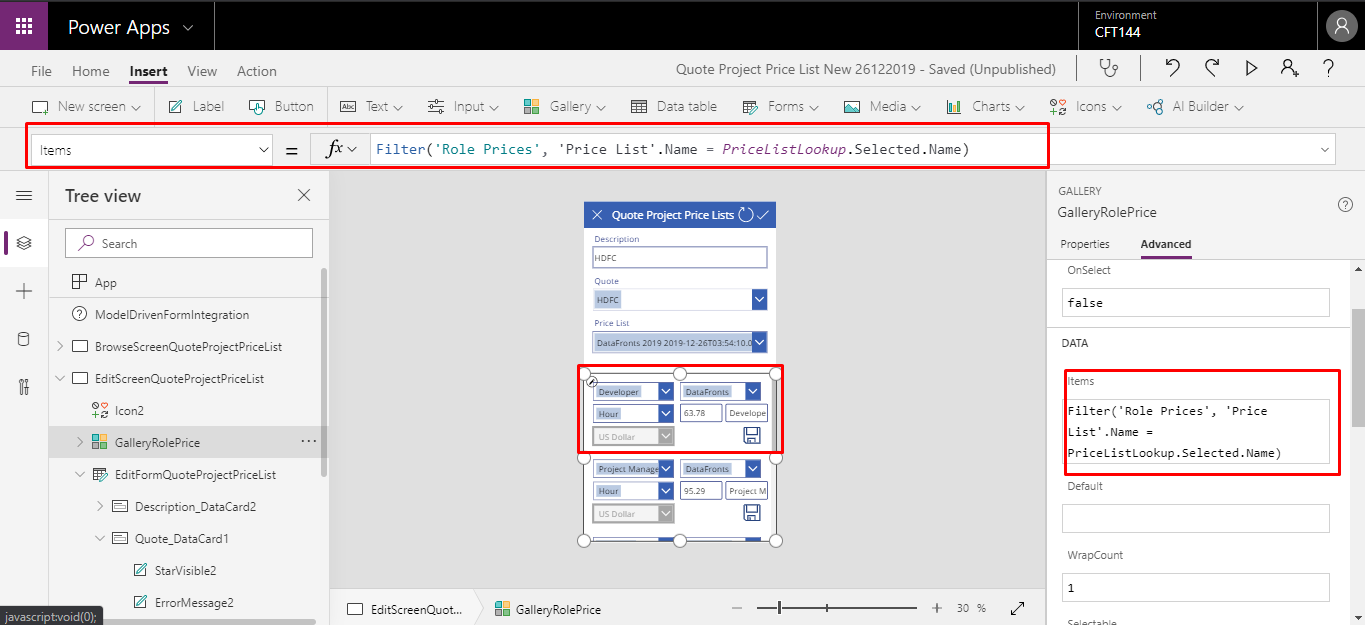The image size is (1365, 625).
Task: Open the Help question mark icon
Action: [x=1329, y=68]
